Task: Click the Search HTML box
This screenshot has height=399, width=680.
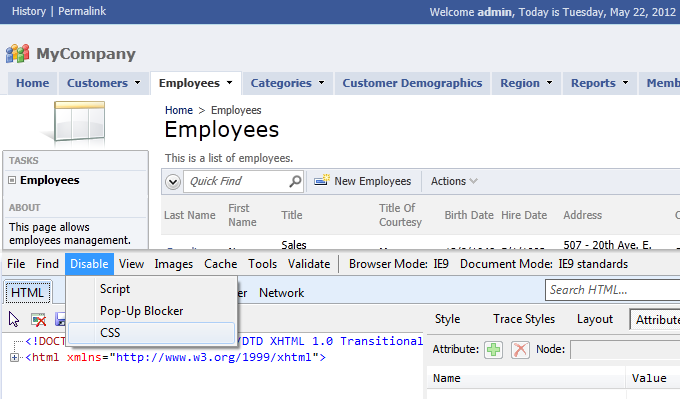Action: 612,290
